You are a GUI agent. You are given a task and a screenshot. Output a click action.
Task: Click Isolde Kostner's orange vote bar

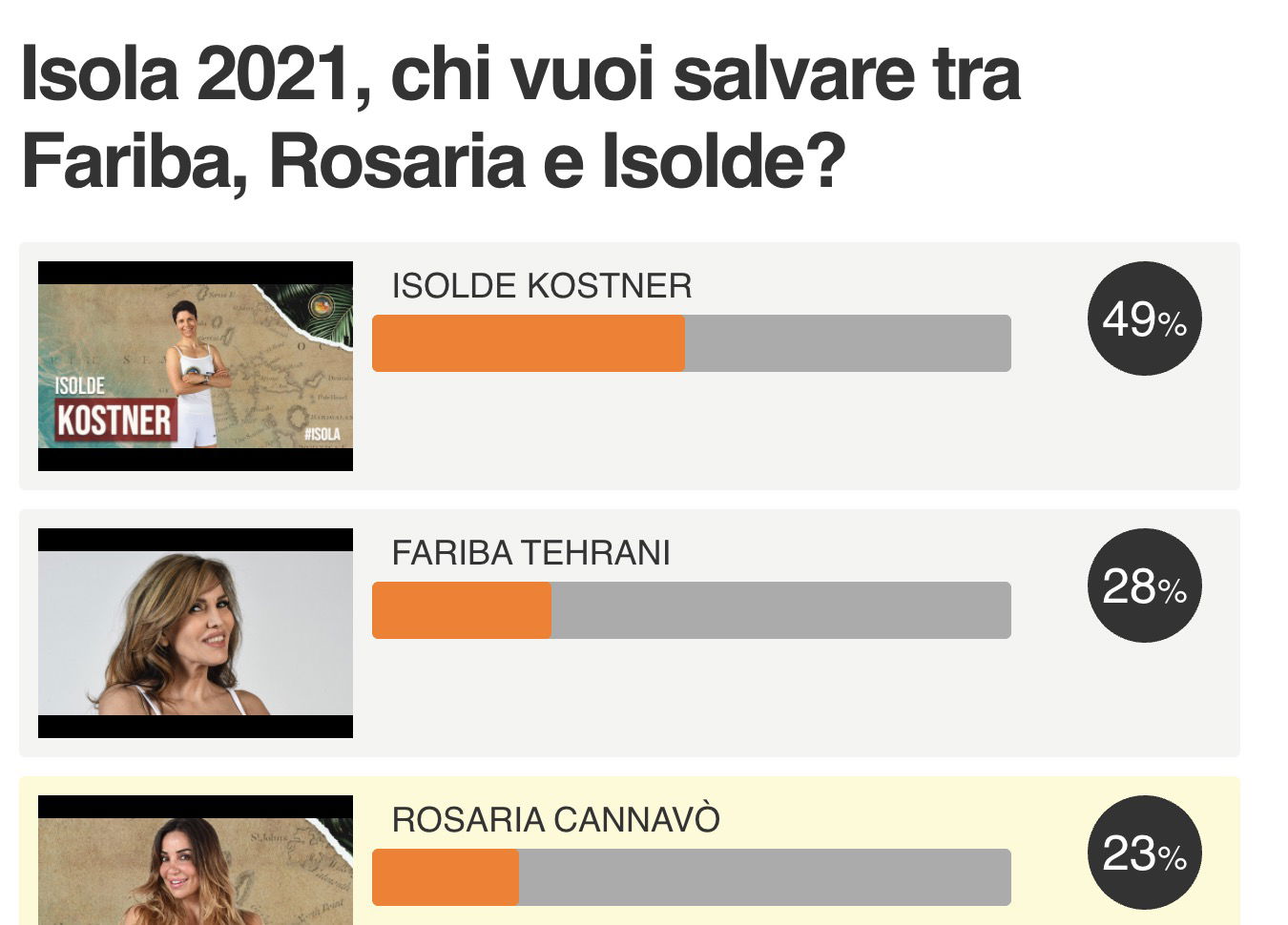(529, 343)
